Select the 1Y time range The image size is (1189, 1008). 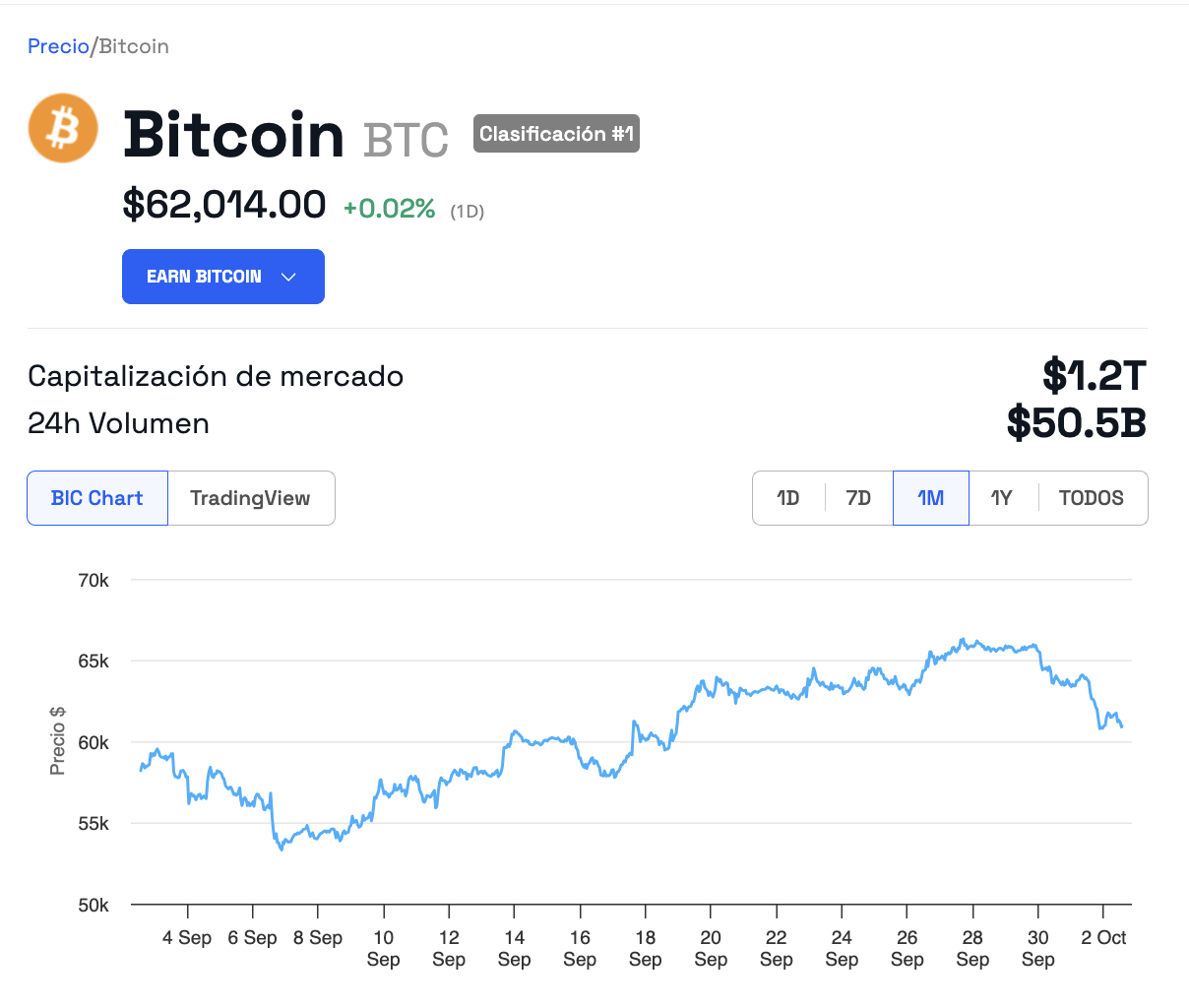(1002, 498)
